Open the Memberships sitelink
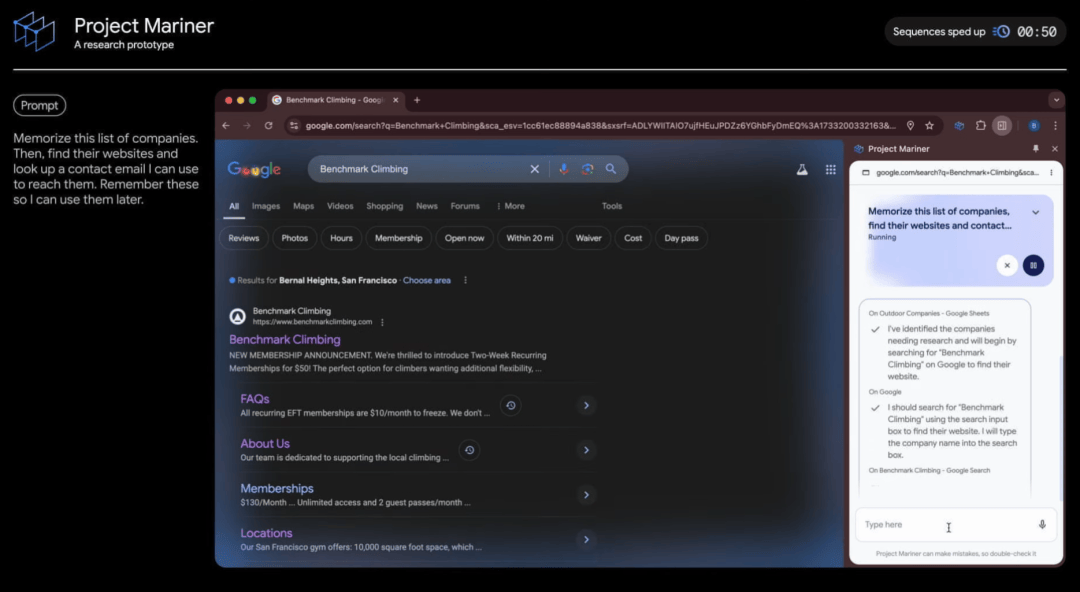Screen dimensions: 1080x592 [277, 489]
